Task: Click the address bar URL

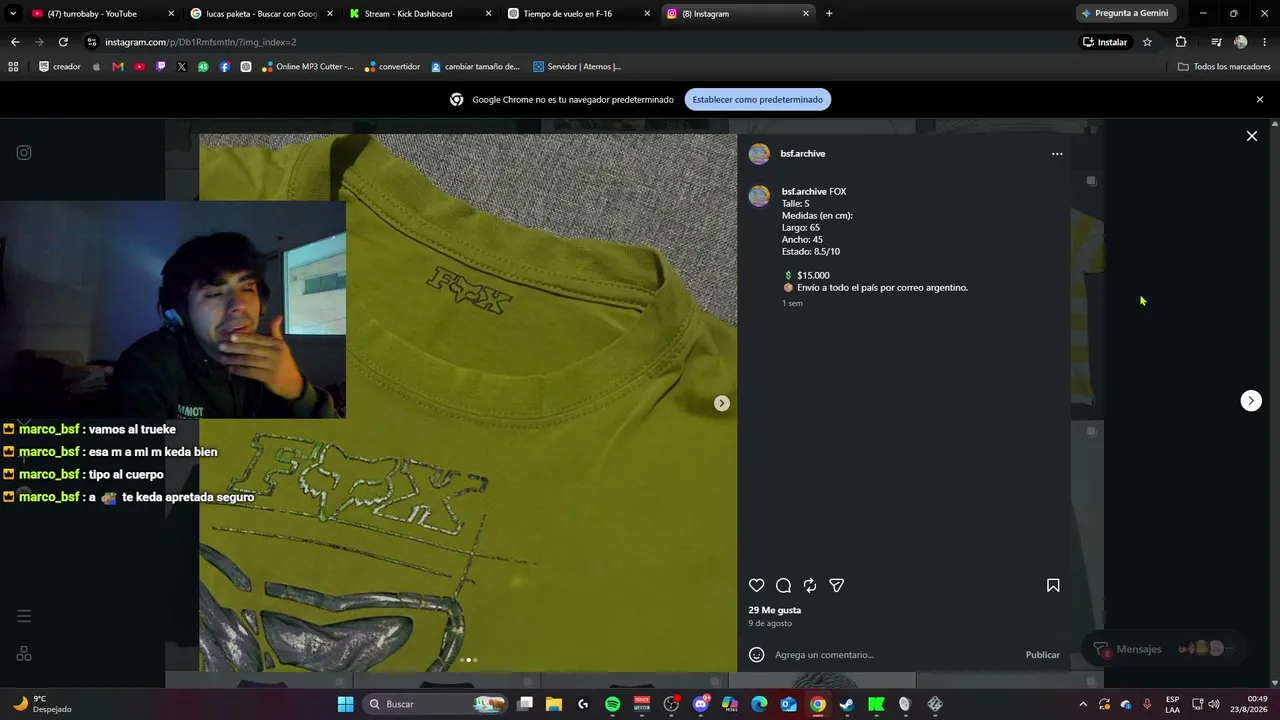Action: [201, 42]
